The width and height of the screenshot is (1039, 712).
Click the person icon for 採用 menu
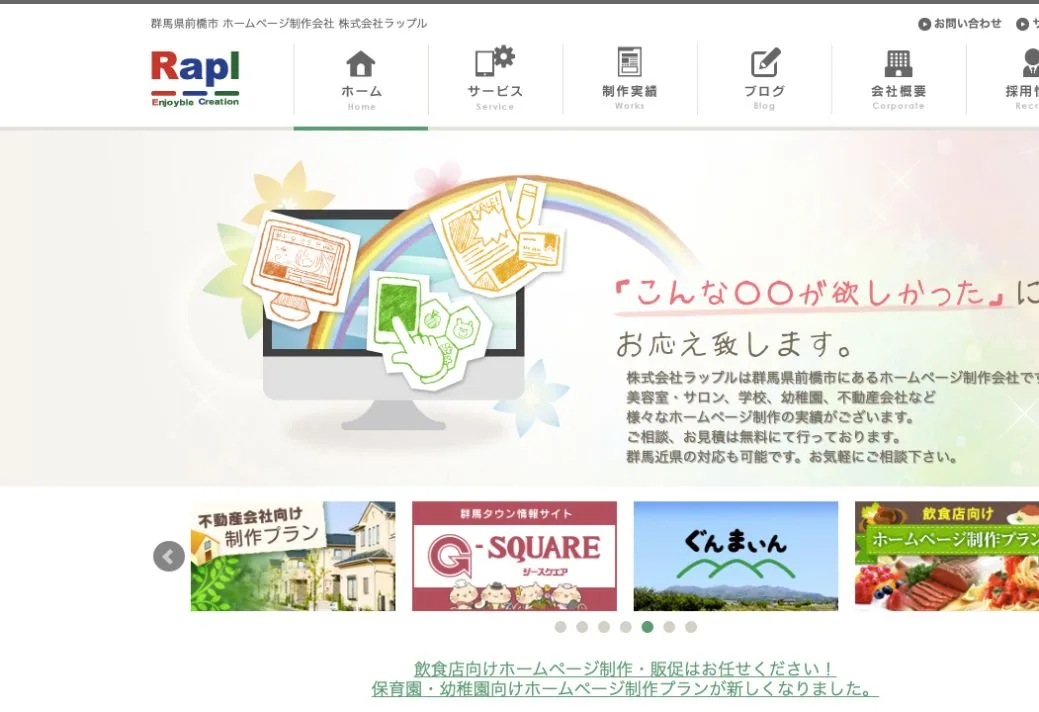click(x=1030, y=63)
